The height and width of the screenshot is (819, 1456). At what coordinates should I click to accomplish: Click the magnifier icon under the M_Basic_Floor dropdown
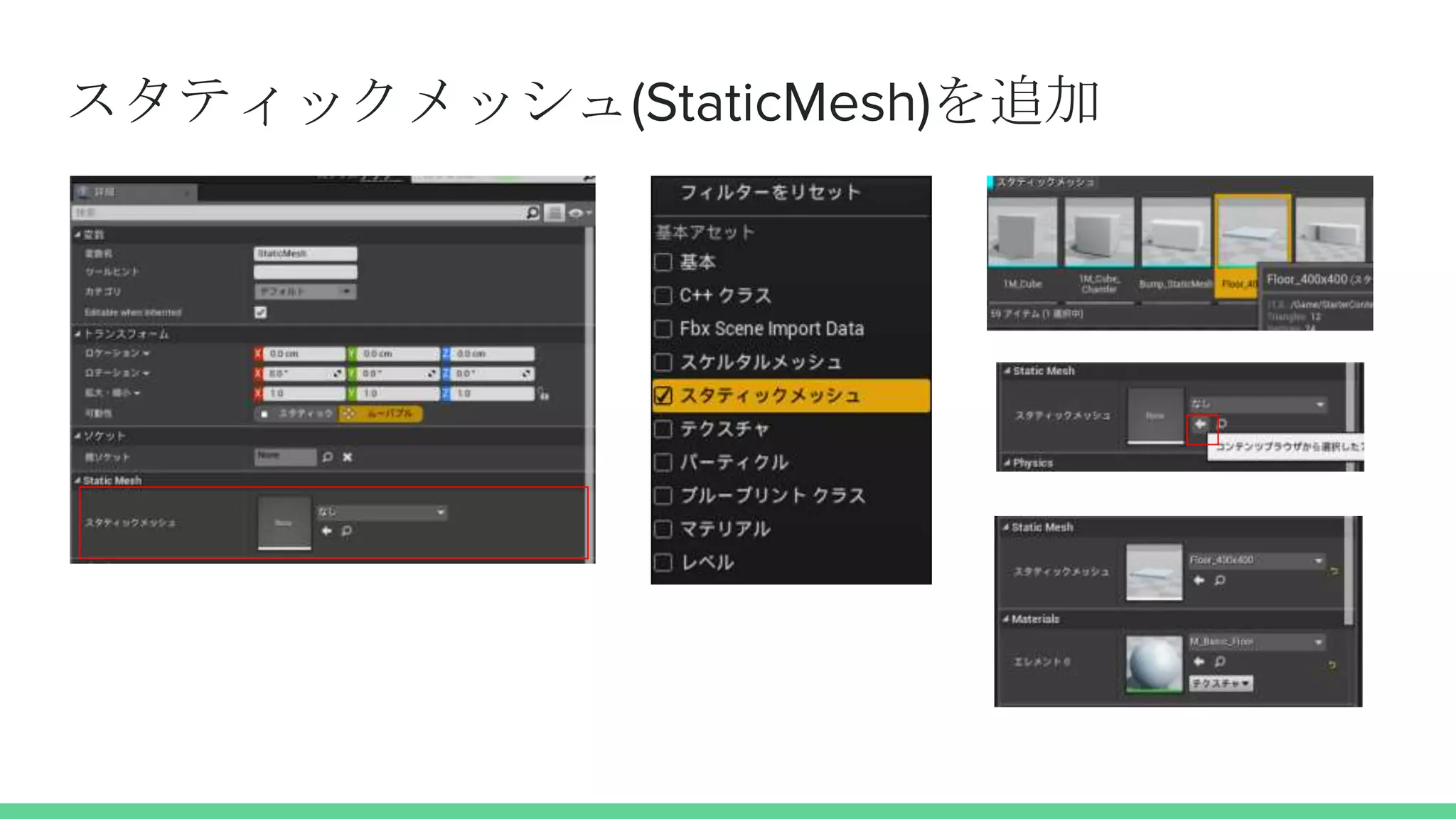[x=1220, y=662]
